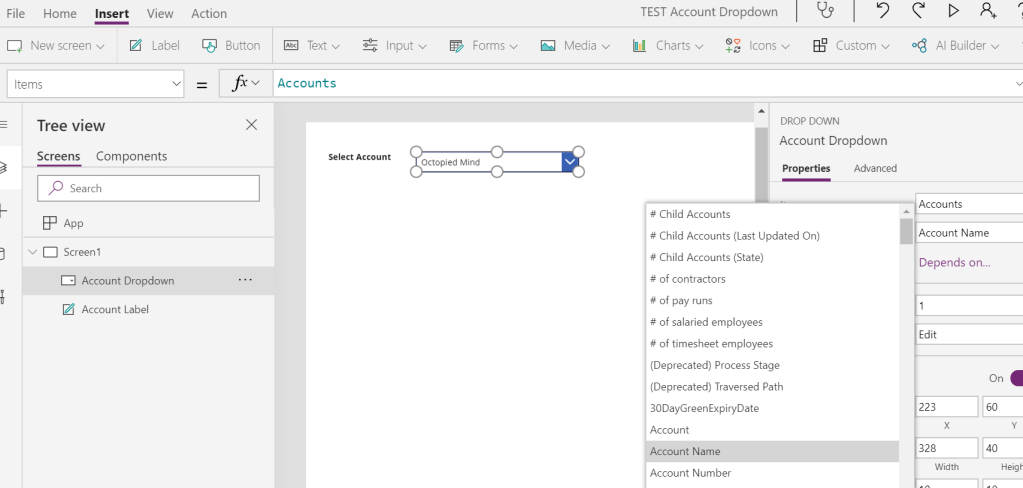Close the Tree view panel
The height and width of the screenshot is (488, 1023).
pos(251,125)
